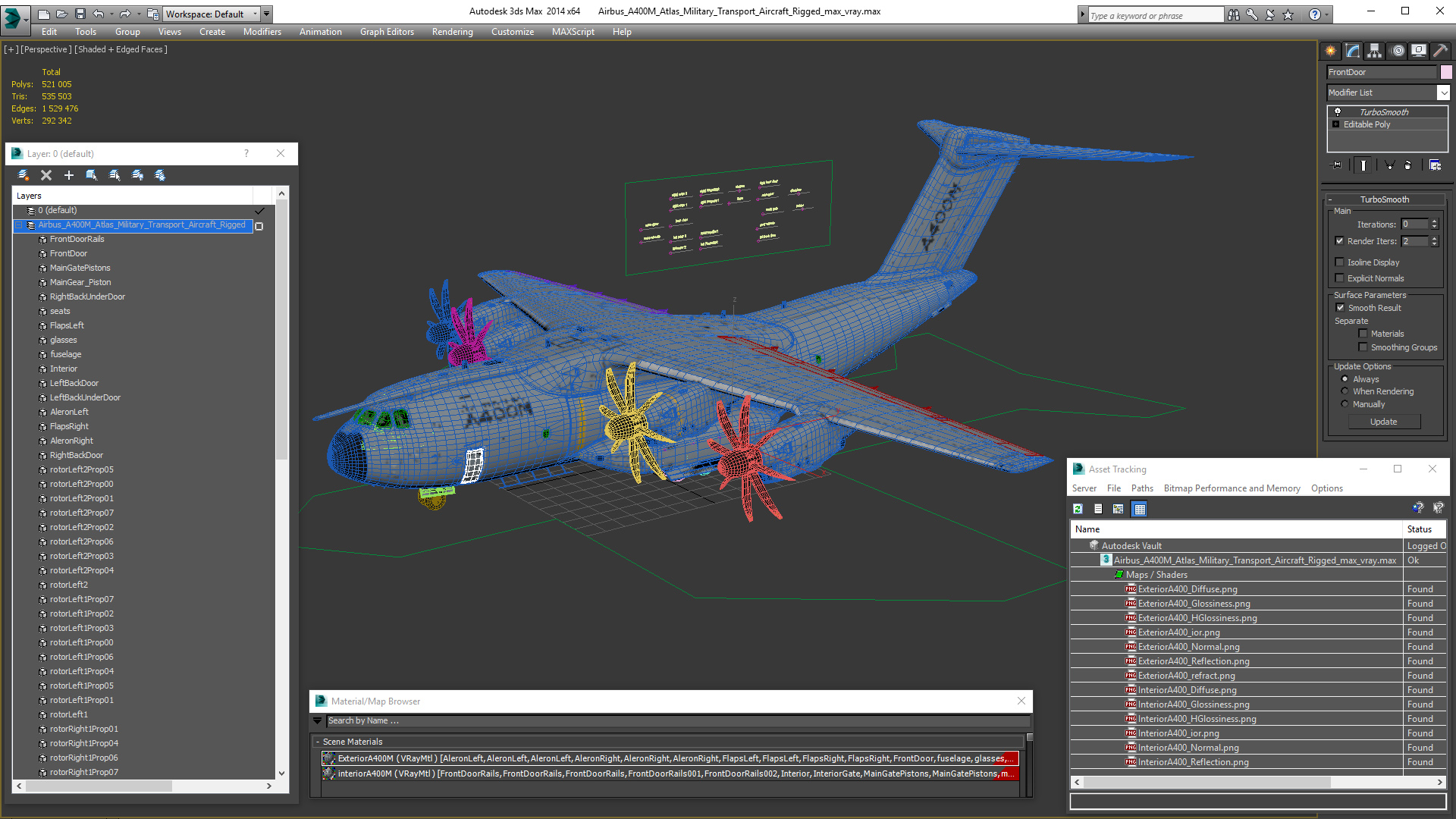Screen dimensions: 1456x819
Task: Click the Favorites star icon
Action: [x=1288, y=14]
